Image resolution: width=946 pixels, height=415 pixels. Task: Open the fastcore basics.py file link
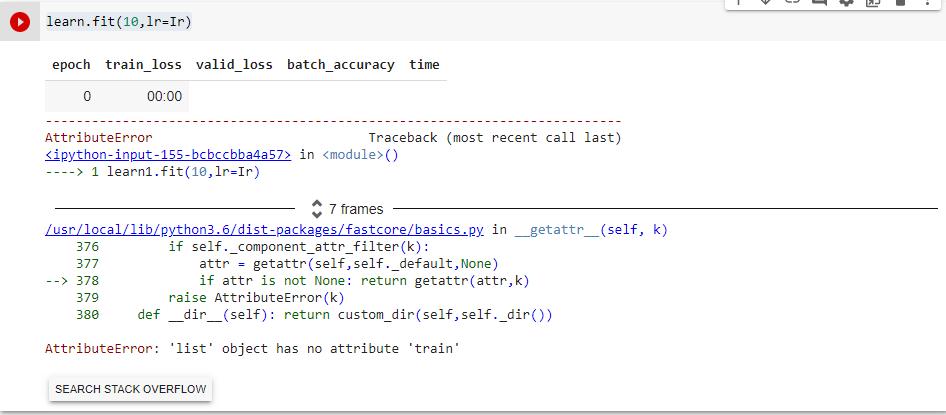click(264, 229)
